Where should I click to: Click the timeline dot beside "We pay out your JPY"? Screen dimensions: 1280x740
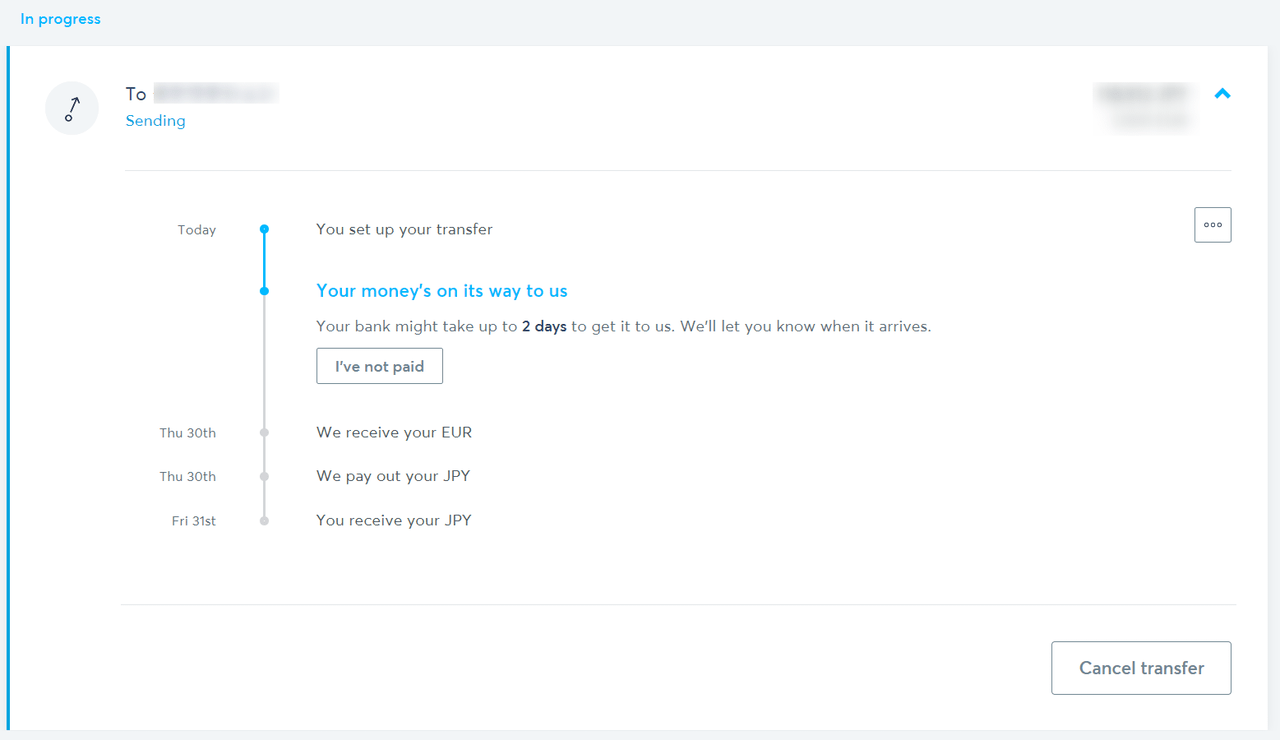pos(264,477)
